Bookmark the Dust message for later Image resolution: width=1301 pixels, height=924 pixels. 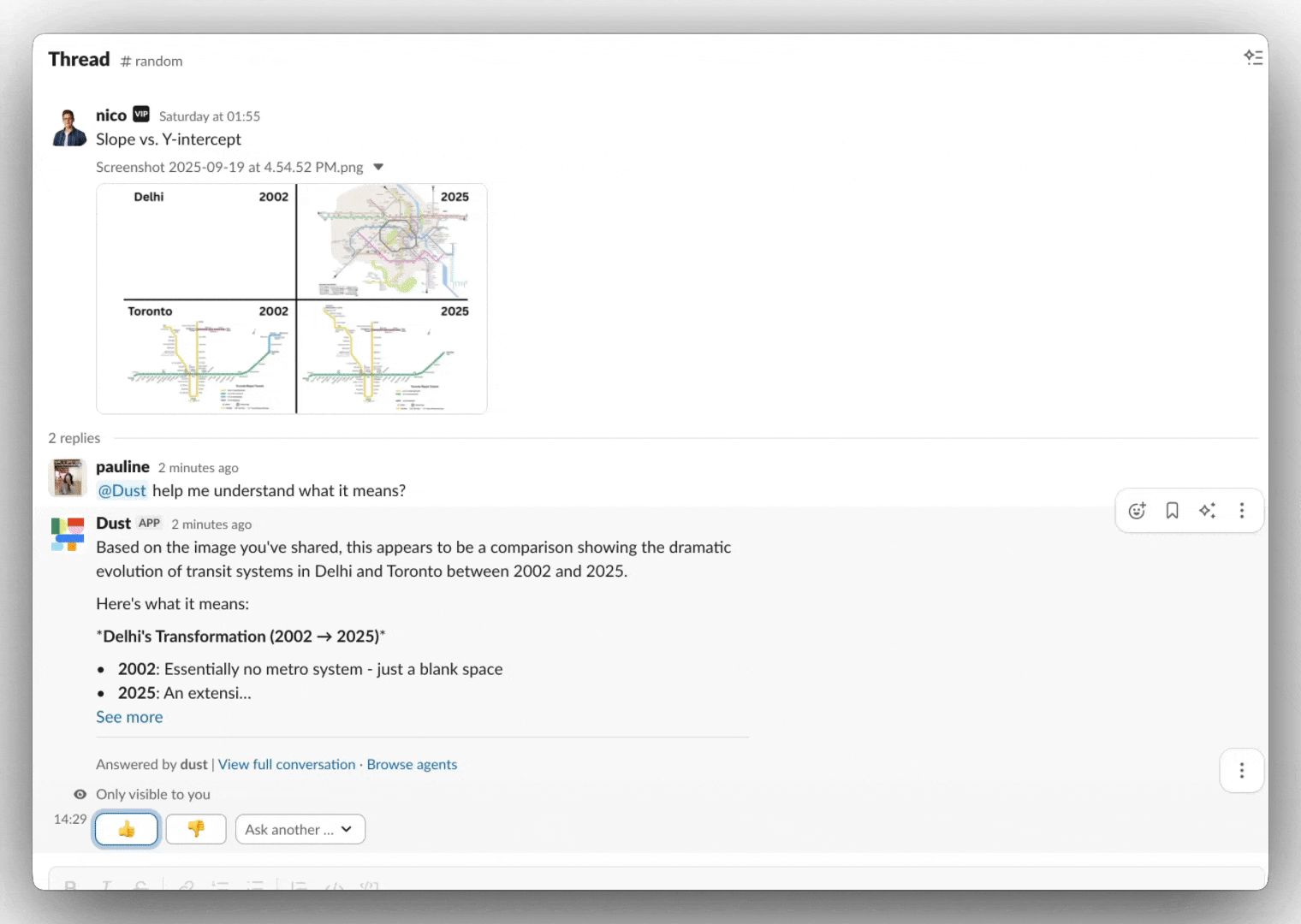pyautogui.click(x=1172, y=511)
